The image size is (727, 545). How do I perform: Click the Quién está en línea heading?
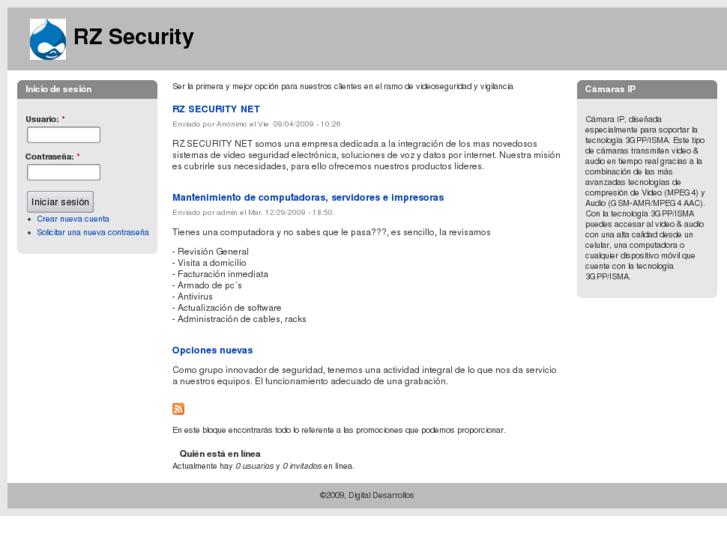point(220,453)
